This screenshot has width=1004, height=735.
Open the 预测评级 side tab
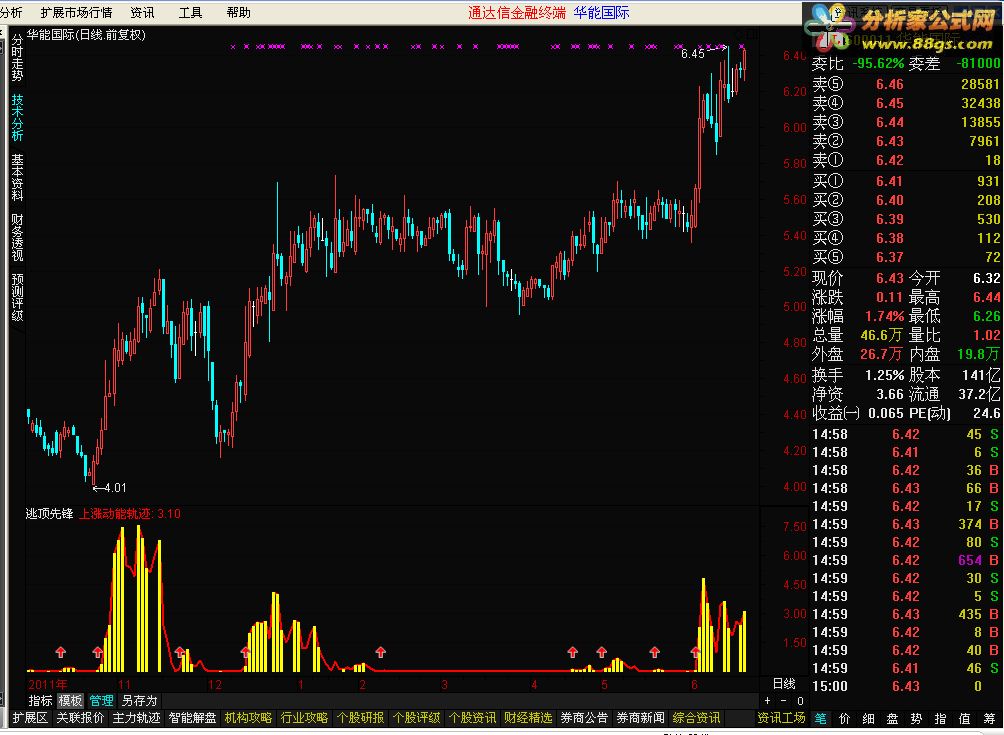pyautogui.click(x=17, y=297)
